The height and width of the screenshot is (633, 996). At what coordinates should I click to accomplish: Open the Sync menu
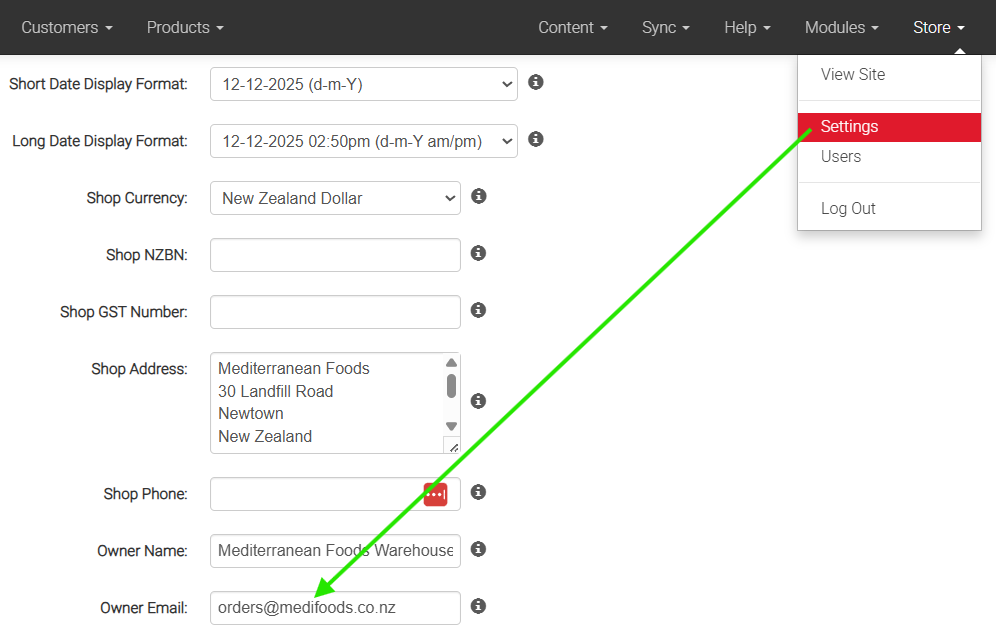tap(664, 27)
